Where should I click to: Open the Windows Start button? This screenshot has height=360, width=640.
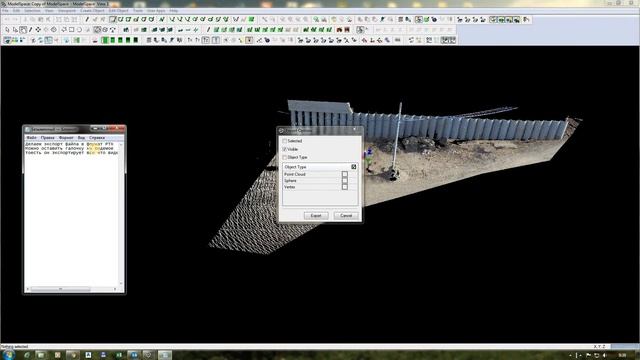[8, 354]
